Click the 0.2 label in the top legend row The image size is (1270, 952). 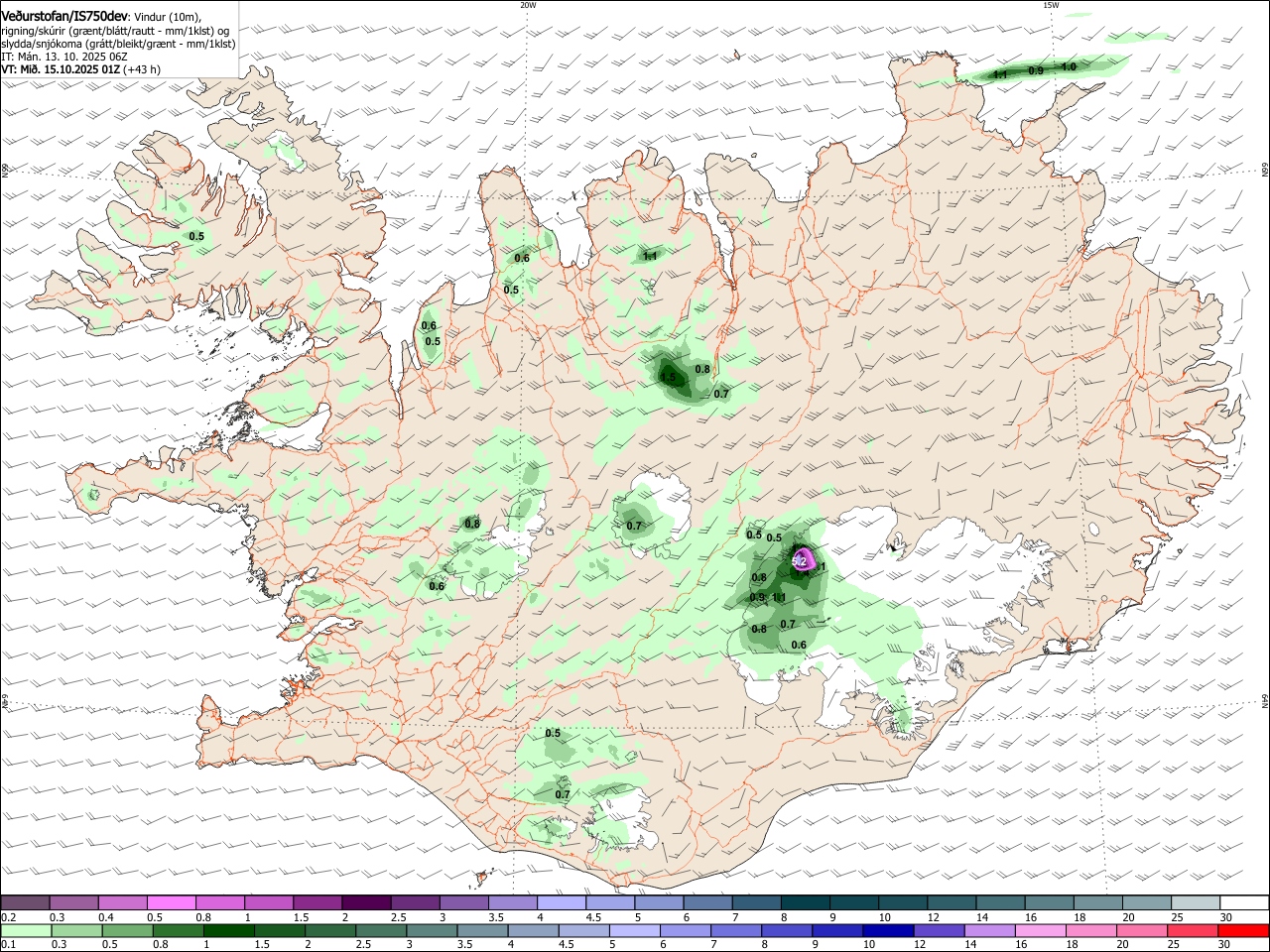[x=8, y=917]
